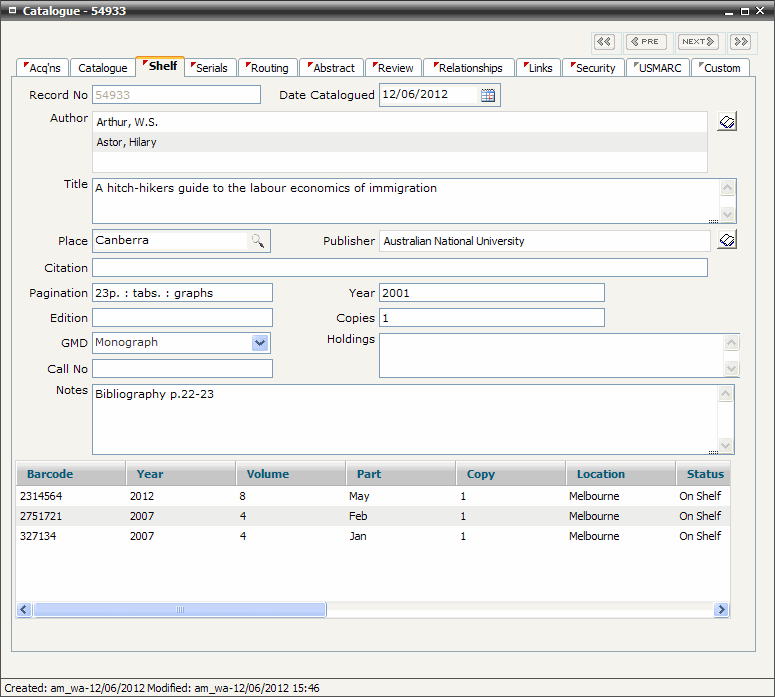775x697 pixels.
Task: Click into the Call No field
Action: pos(182,369)
